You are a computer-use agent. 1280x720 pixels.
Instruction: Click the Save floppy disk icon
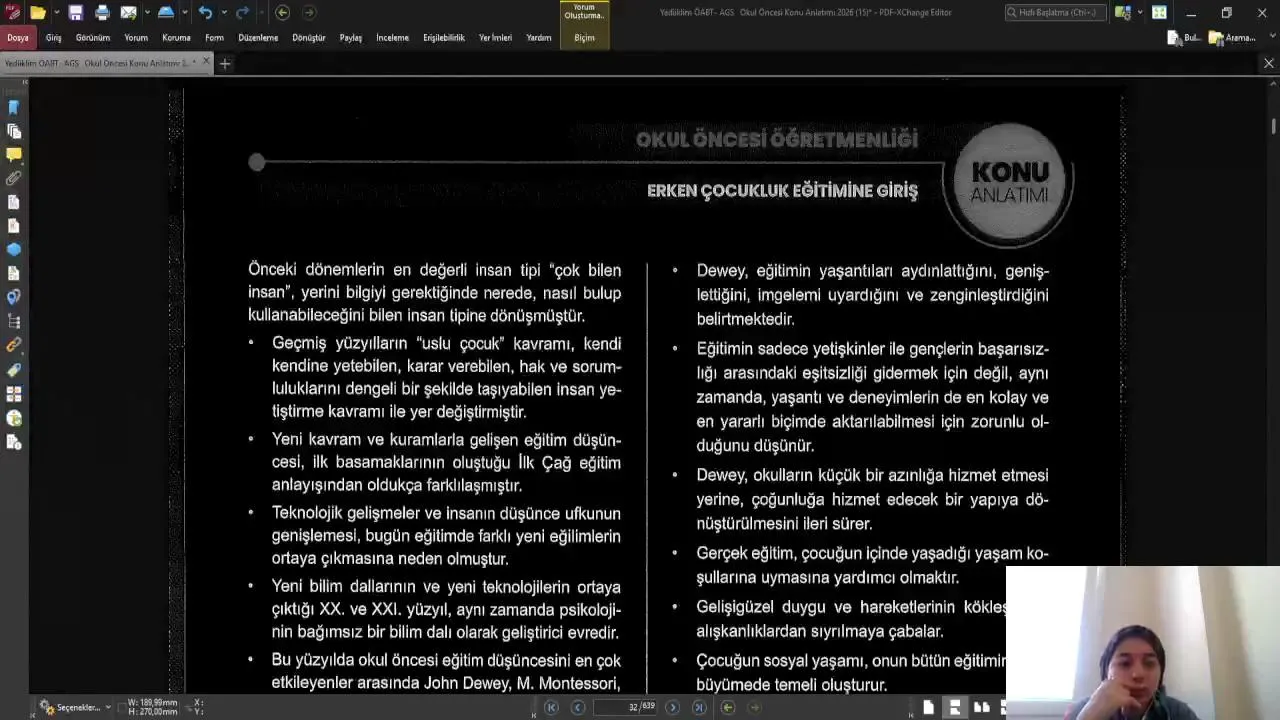(75, 12)
